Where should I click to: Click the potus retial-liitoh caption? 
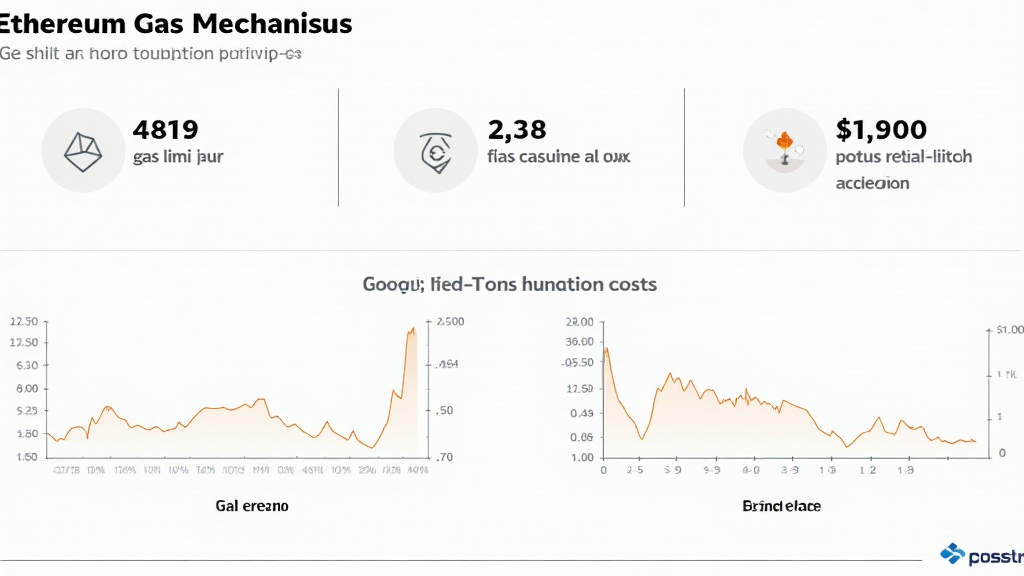coord(903,157)
